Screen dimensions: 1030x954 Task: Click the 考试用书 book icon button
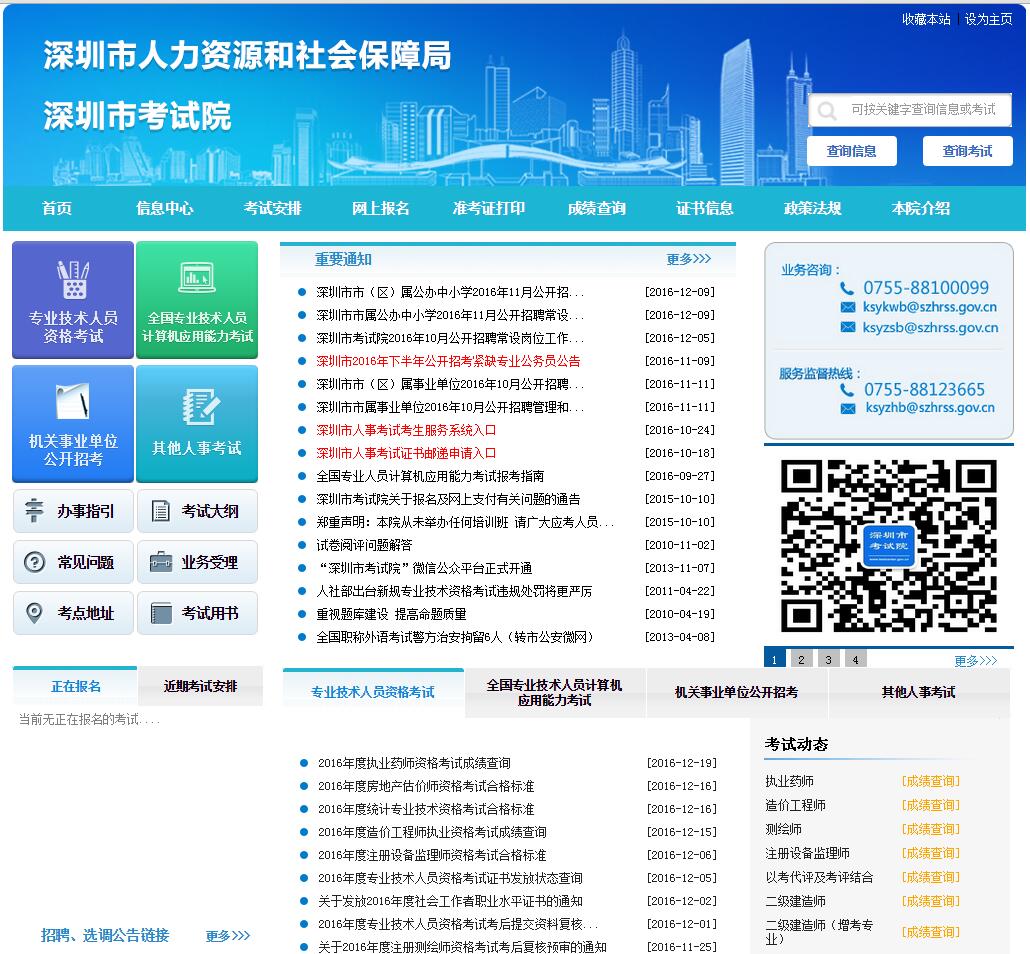(x=197, y=613)
